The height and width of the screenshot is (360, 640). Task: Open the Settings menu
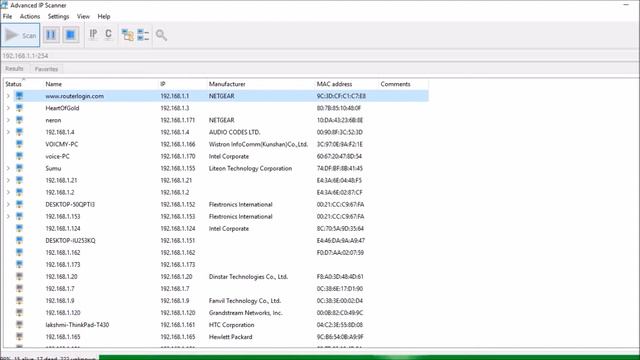point(58,16)
